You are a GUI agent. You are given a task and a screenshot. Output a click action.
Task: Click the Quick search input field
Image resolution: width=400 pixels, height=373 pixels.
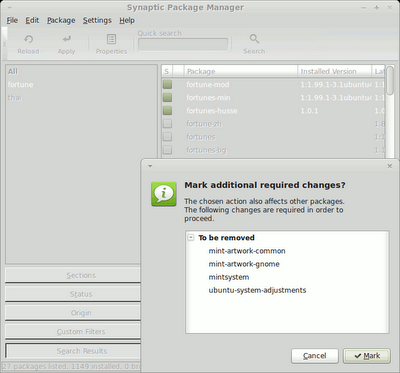click(x=183, y=44)
